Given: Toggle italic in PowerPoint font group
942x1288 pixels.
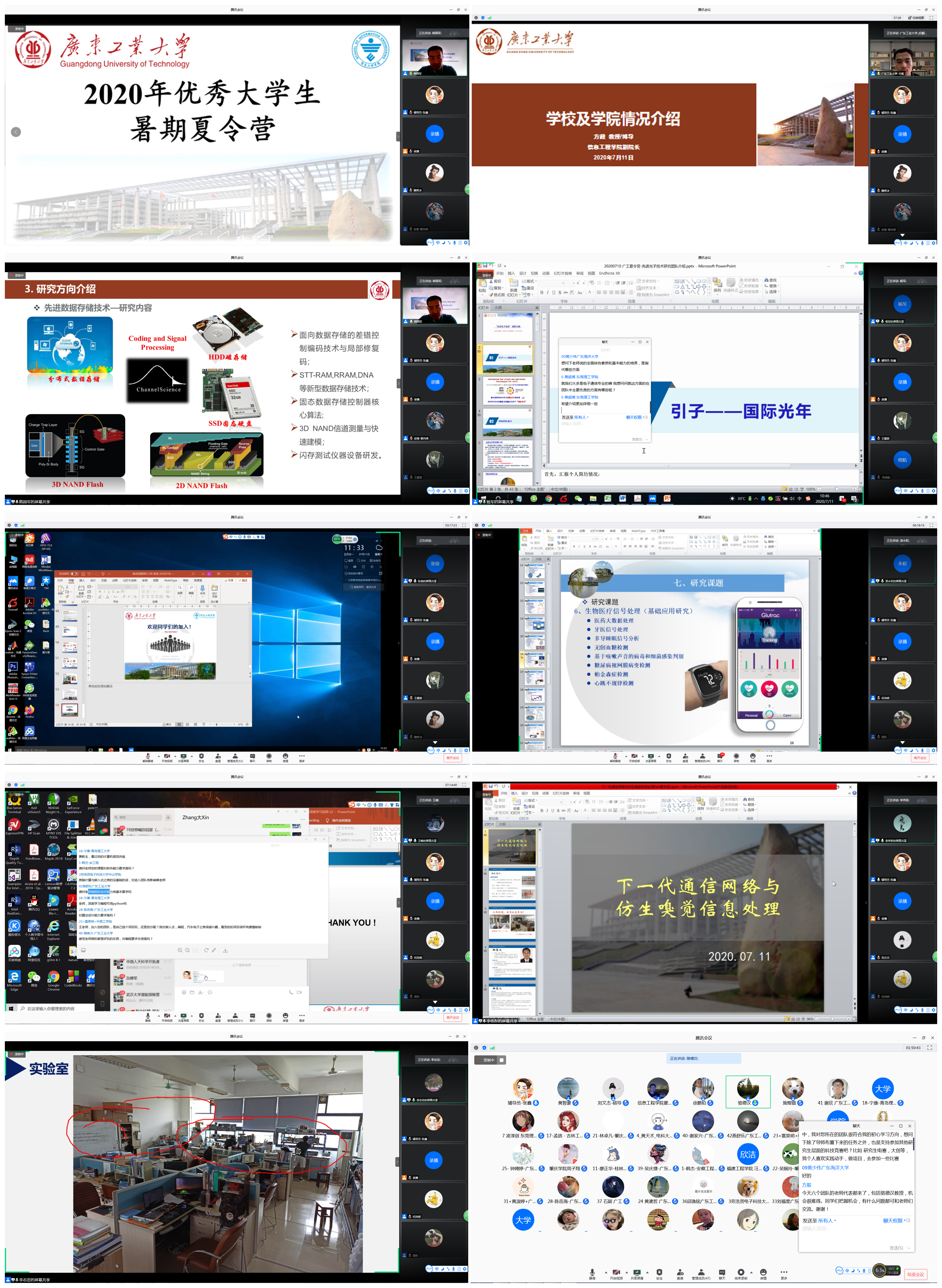Looking at the screenshot, I should [547, 293].
